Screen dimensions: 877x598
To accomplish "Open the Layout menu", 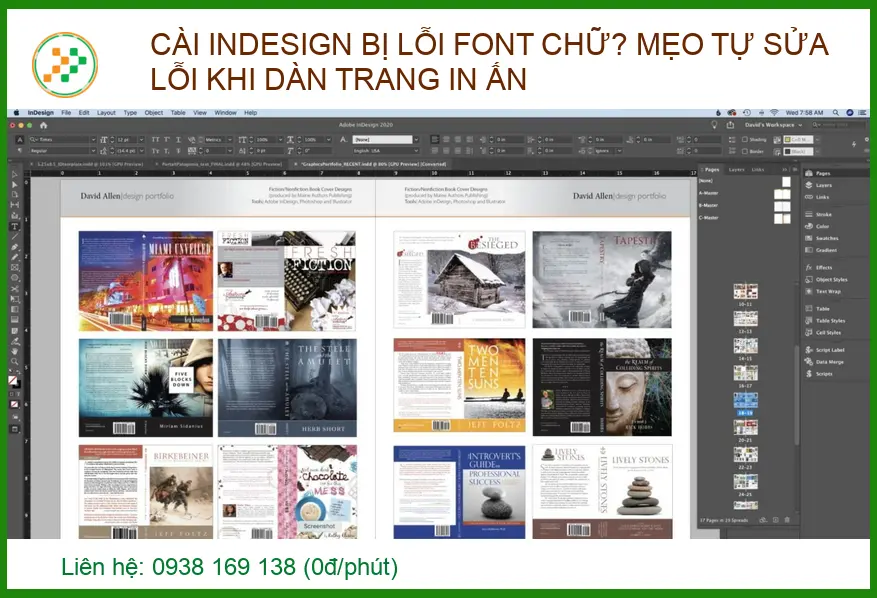I will point(106,112).
